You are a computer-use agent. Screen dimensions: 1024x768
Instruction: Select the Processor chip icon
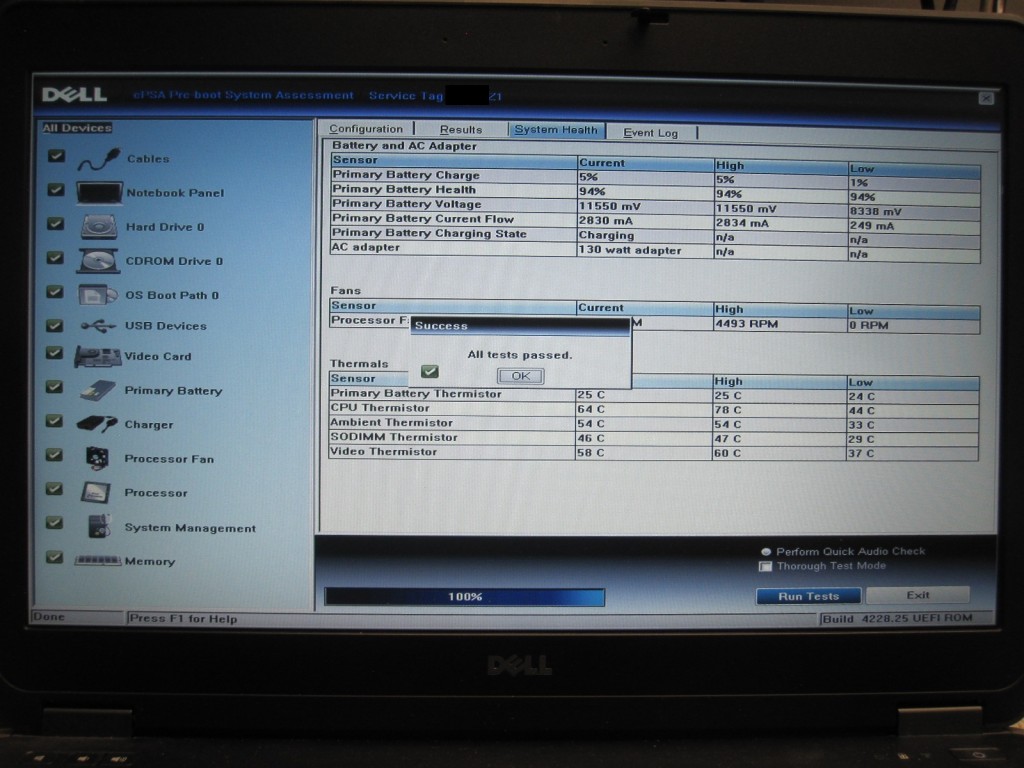coord(96,492)
